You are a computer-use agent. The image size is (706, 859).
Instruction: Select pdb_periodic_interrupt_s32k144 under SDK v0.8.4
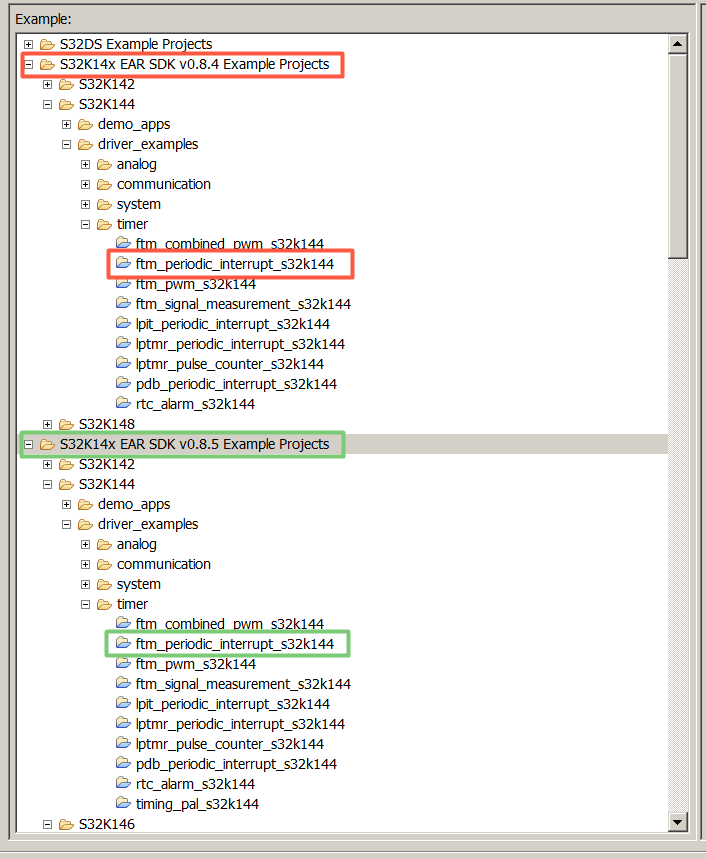click(236, 384)
